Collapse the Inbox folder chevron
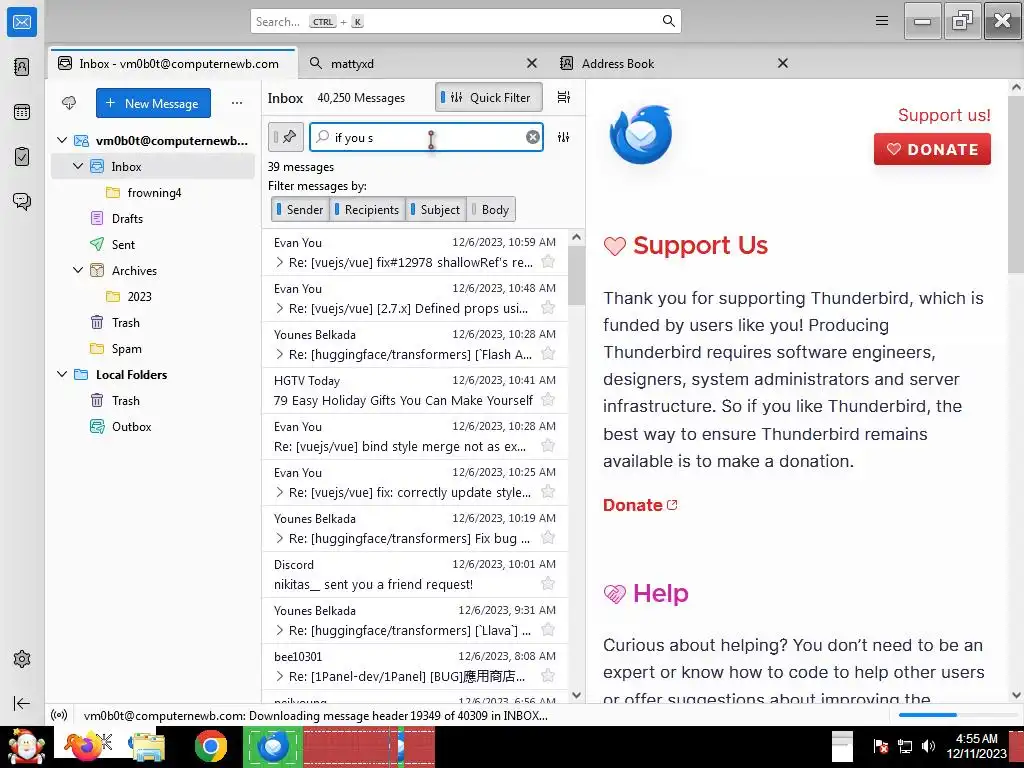 point(78,166)
